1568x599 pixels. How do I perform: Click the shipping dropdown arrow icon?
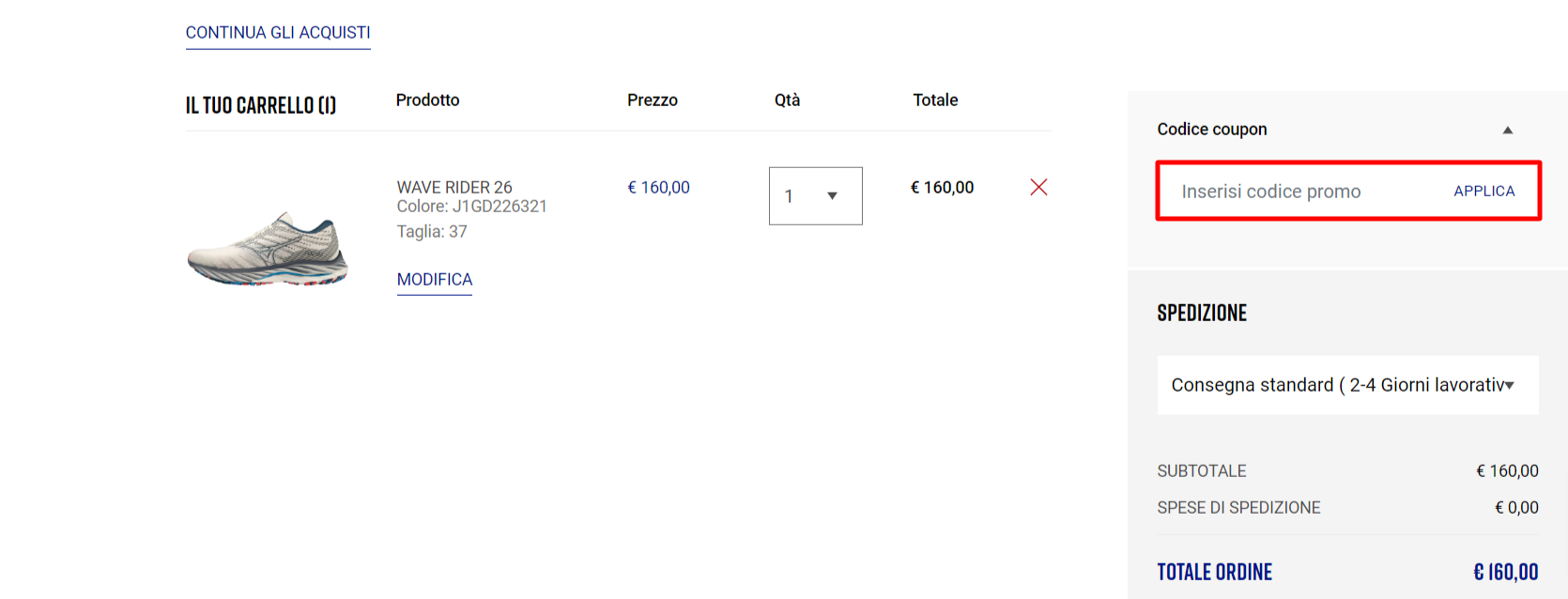click(x=1510, y=385)
